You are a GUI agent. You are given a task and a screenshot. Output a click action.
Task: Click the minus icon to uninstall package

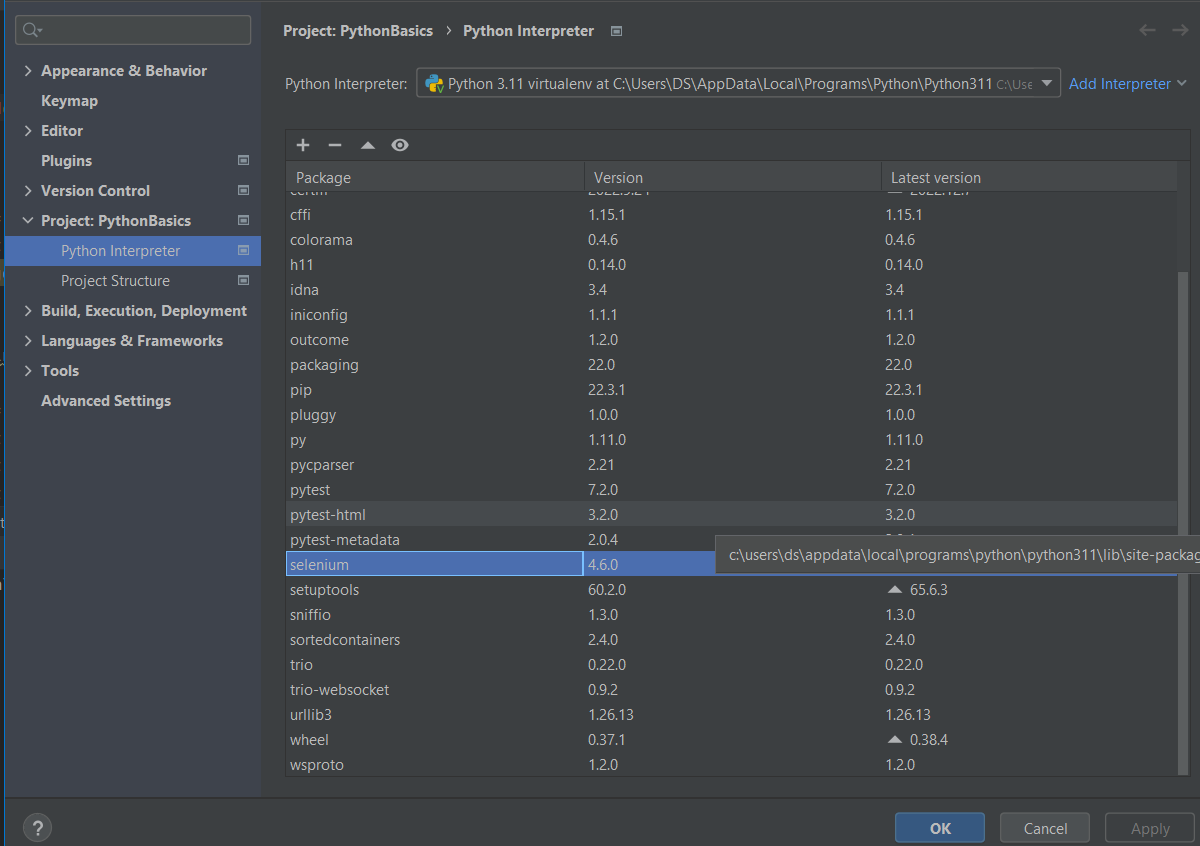tap(335, 145)
